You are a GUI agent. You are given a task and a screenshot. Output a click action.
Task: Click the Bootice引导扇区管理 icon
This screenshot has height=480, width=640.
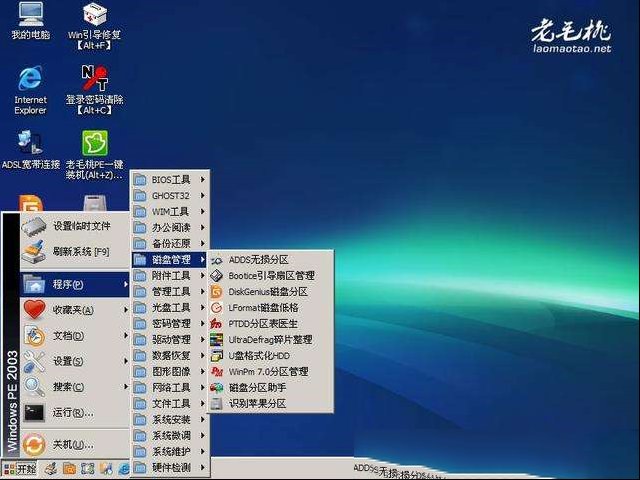(216, 276)
